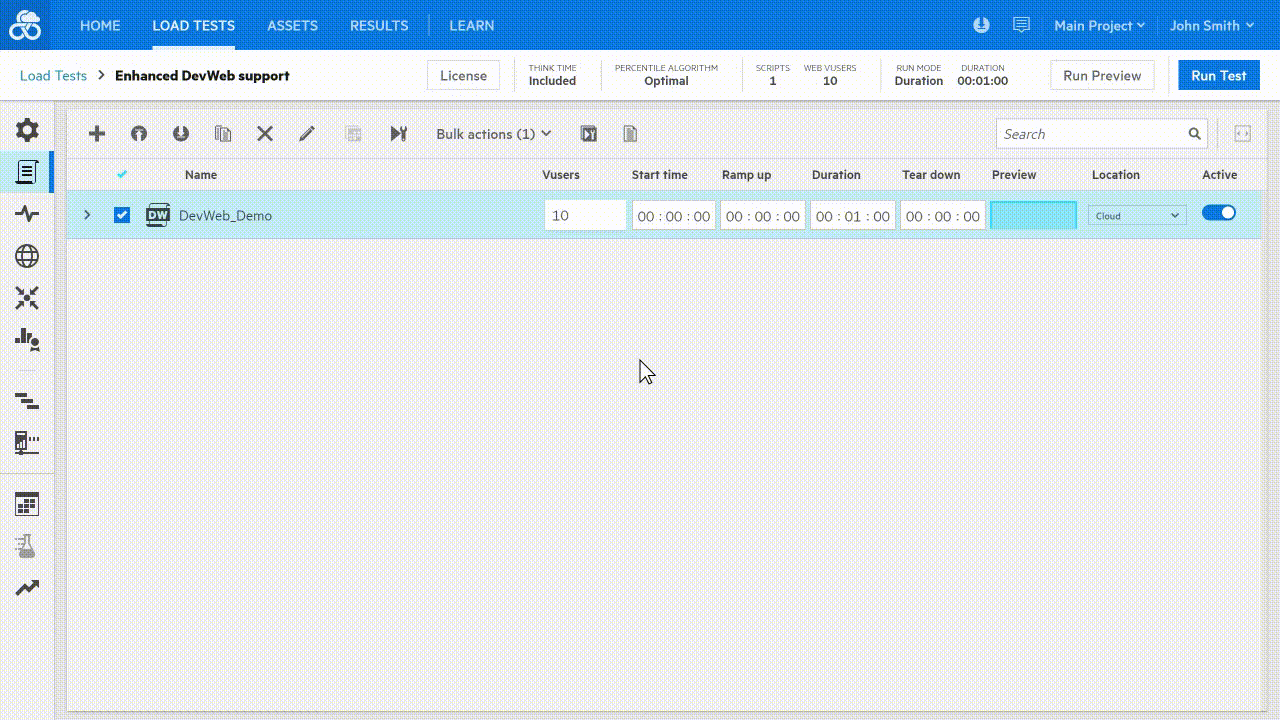This screenshot has height=720, width=1280.
Task: Open the trends chart icon in the sidebar
Action: point(27,588)
